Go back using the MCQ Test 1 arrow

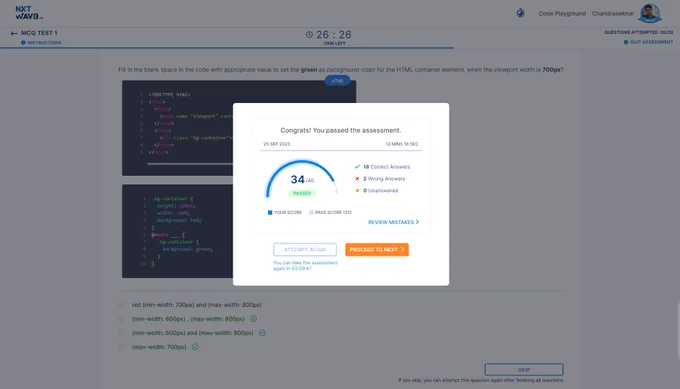tap(14, 33)
